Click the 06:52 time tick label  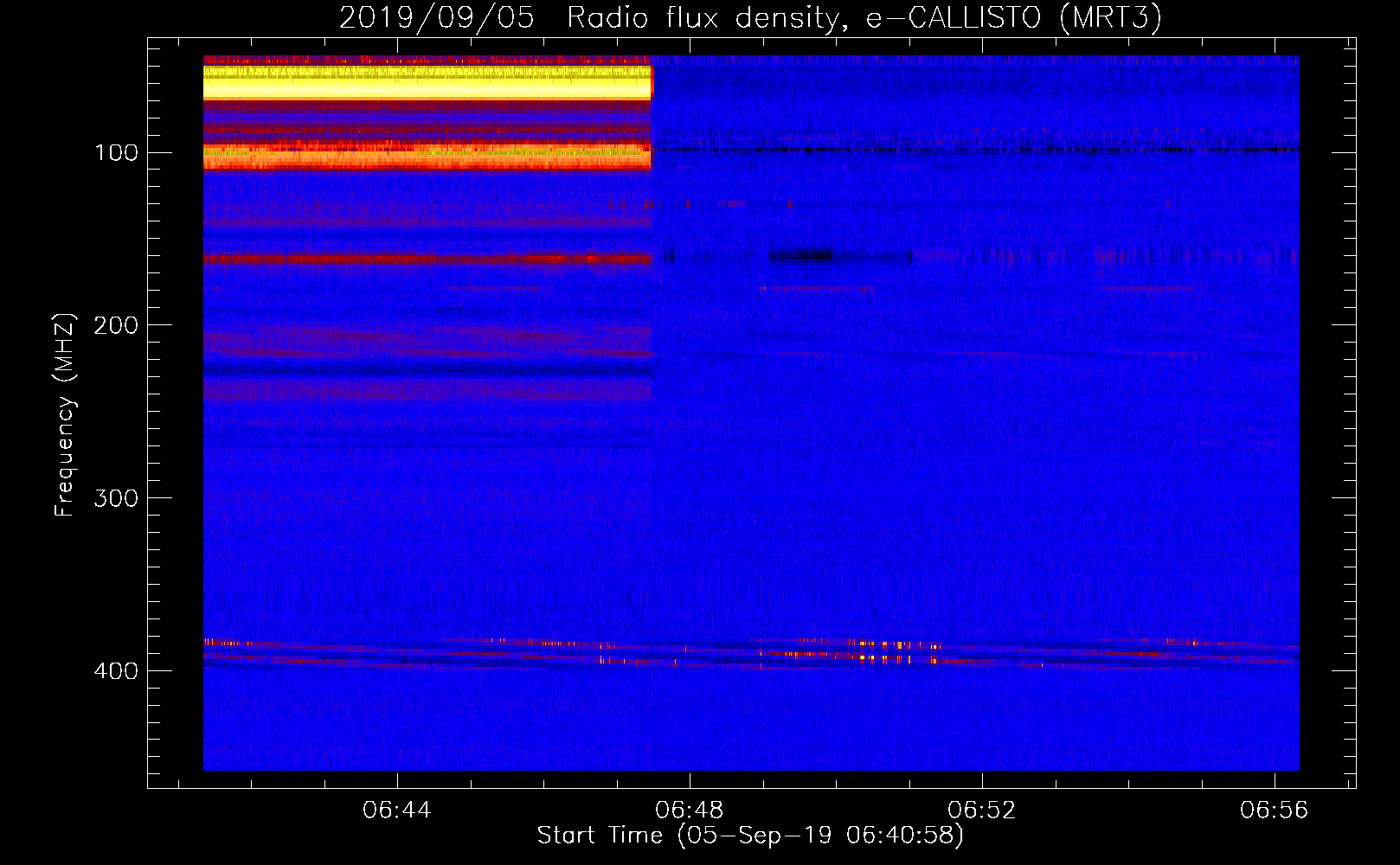tap(982, 811)
